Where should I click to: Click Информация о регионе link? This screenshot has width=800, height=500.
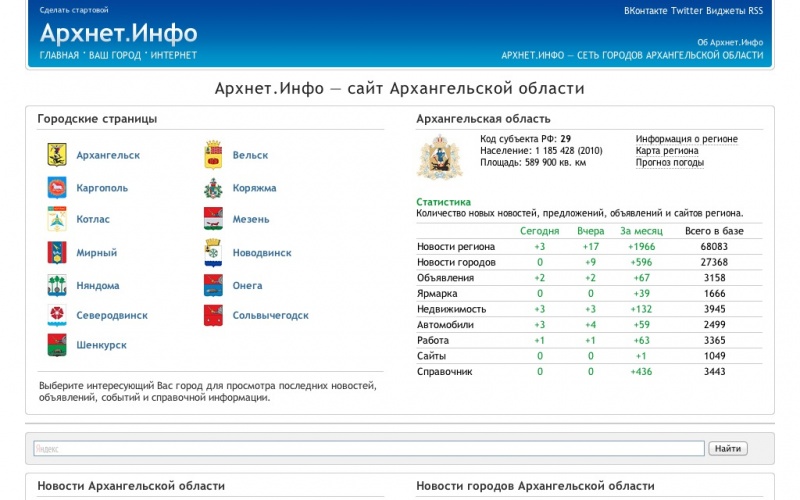pyautogui.click(x=687, y=139)
